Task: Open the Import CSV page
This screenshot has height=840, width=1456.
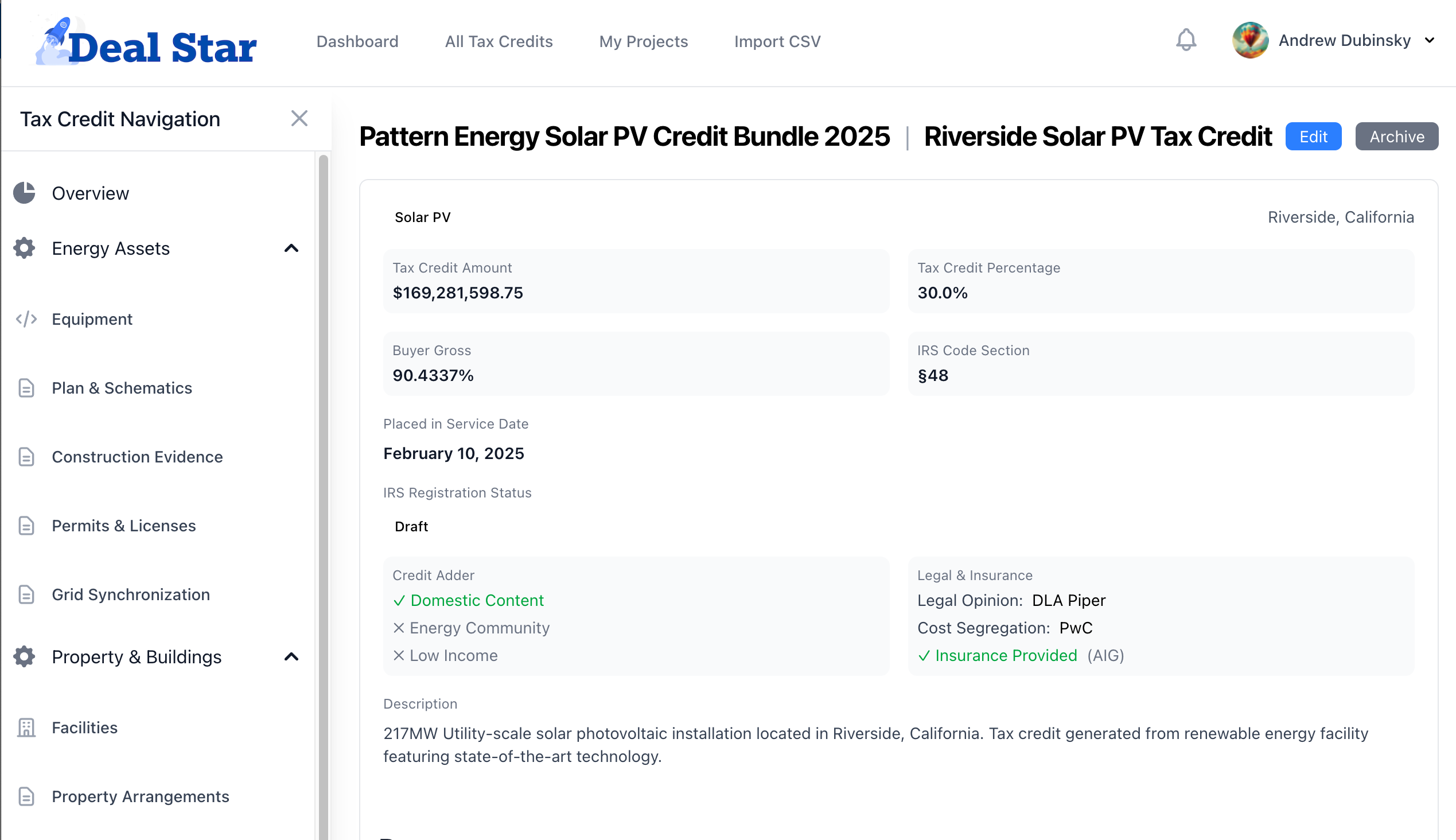Action: 776,41
